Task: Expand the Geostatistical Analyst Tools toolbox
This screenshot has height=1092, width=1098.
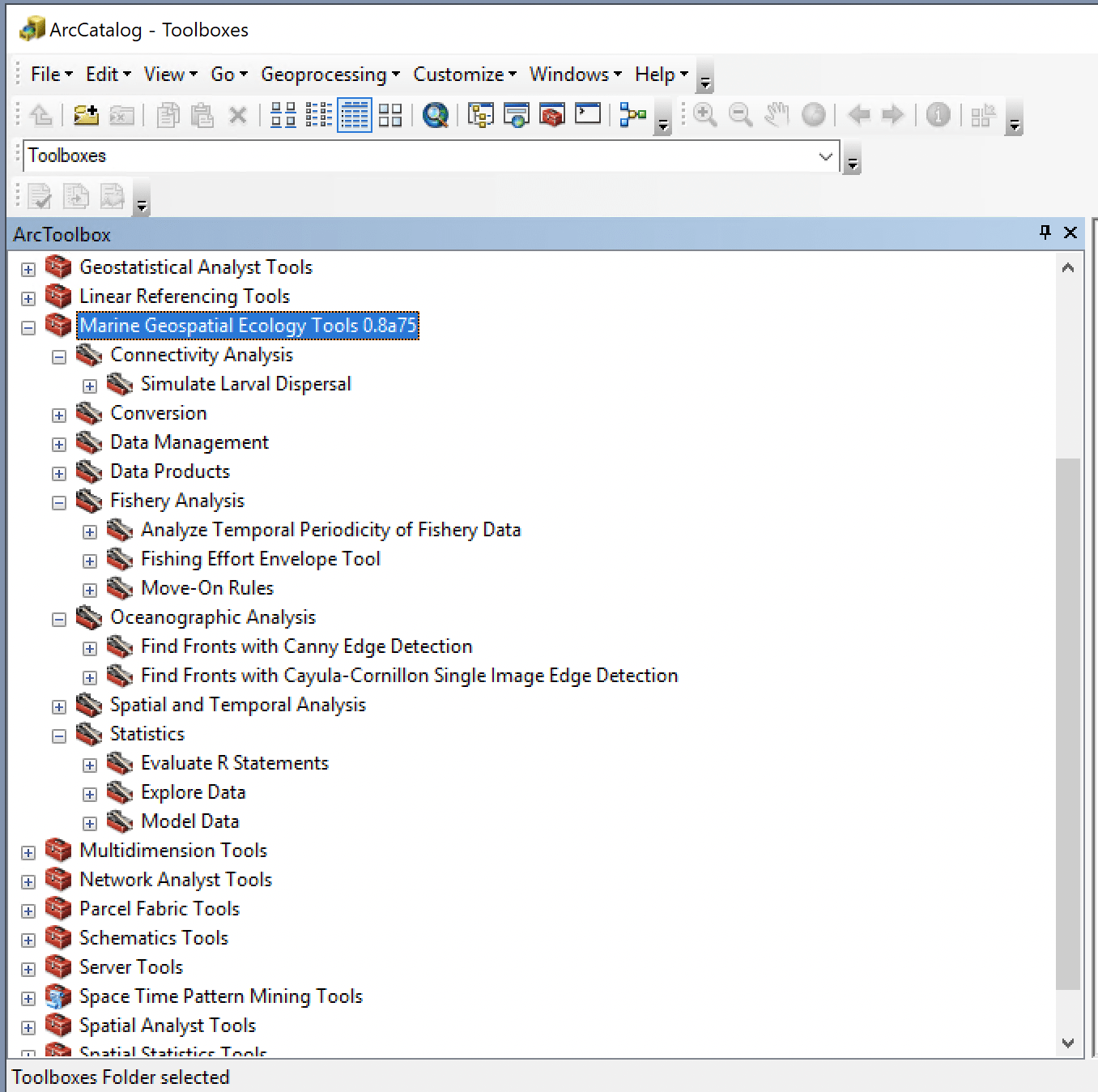Action: pyautogui.click(x=28, y=269)
